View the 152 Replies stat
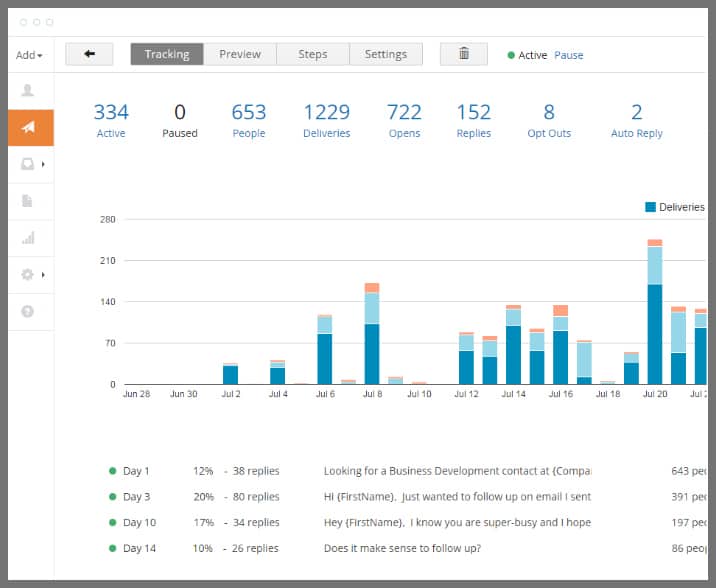The image size is (716, 588). click(x=474, y=120)
